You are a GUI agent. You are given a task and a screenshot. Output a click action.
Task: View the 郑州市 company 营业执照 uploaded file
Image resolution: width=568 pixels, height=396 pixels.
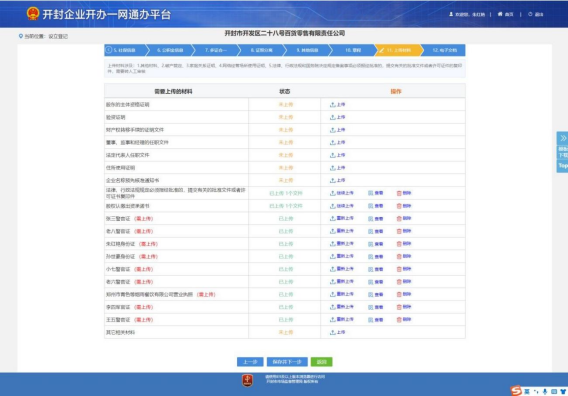(376, 294)
